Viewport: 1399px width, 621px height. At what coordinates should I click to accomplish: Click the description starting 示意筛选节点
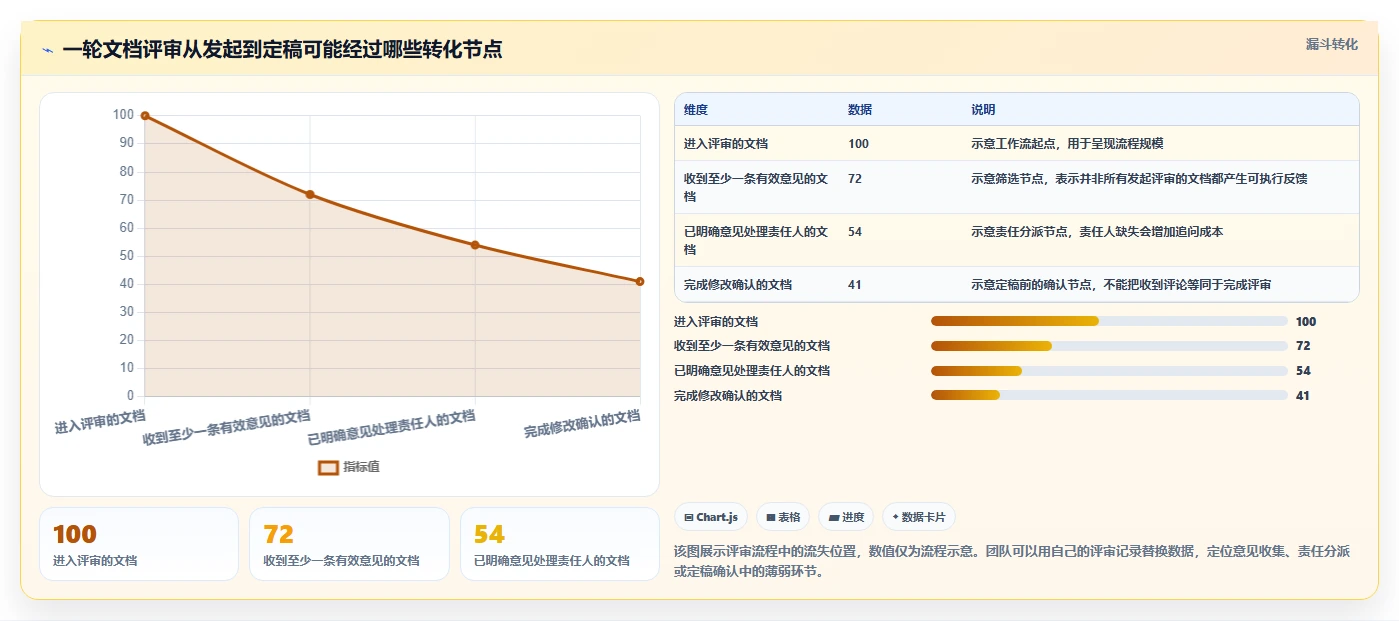click(x=1139, y=179)
